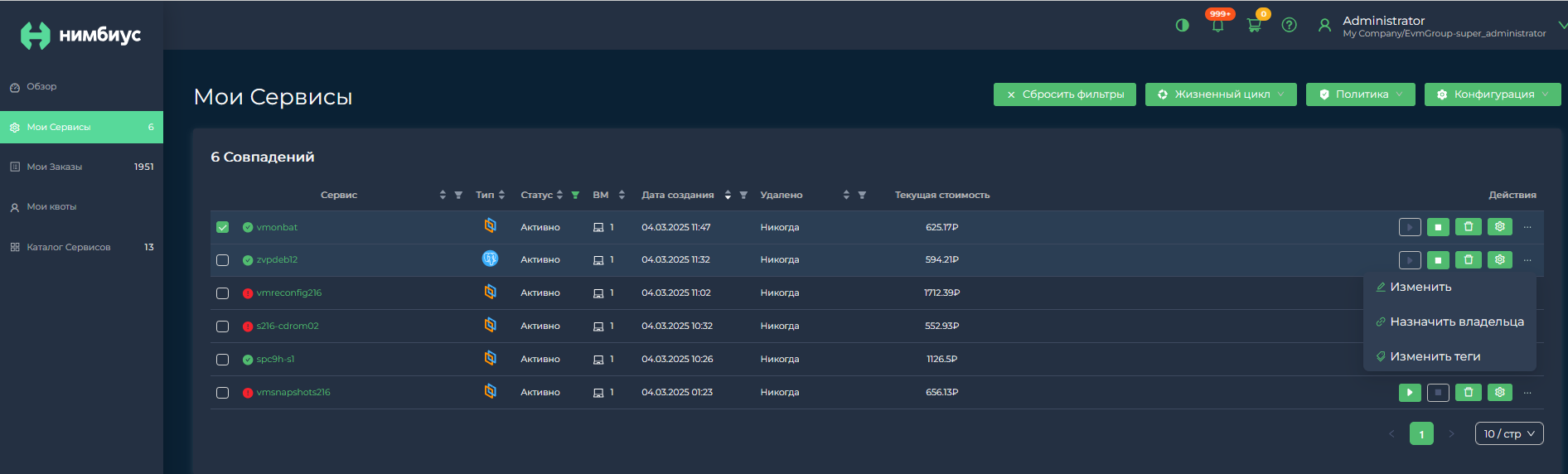Filter the Дата создания column

point(743,196)
